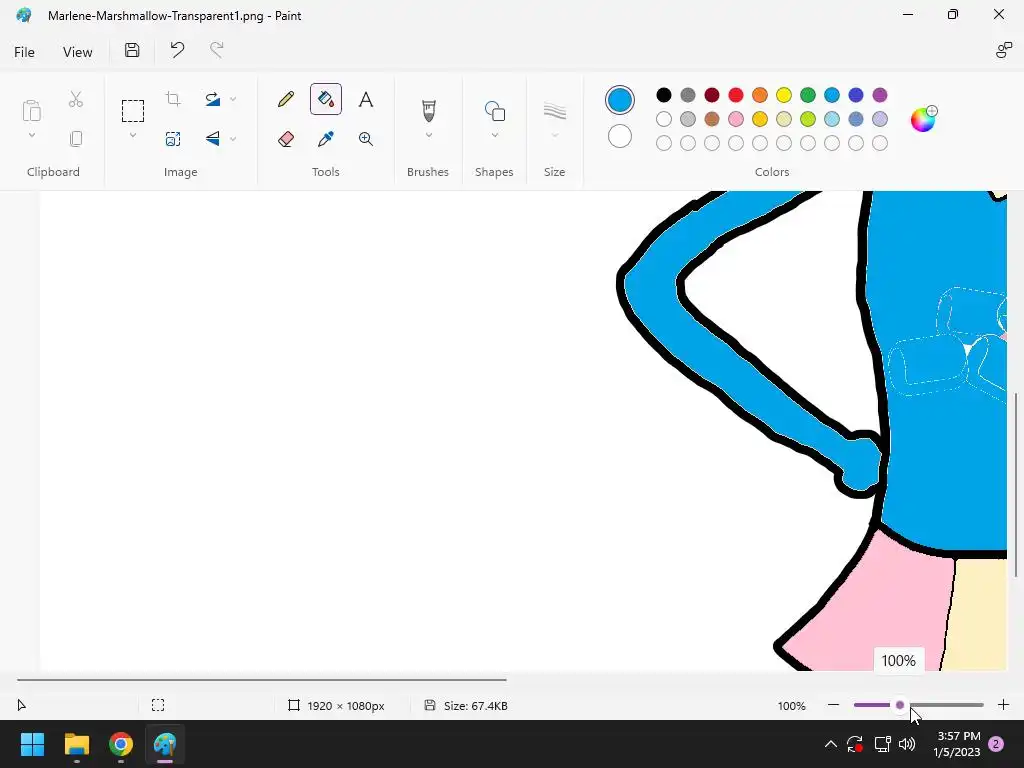Pick the purple color swatch
The width and height of the screenshot is (1024, 768).
(x=880, y=95)
